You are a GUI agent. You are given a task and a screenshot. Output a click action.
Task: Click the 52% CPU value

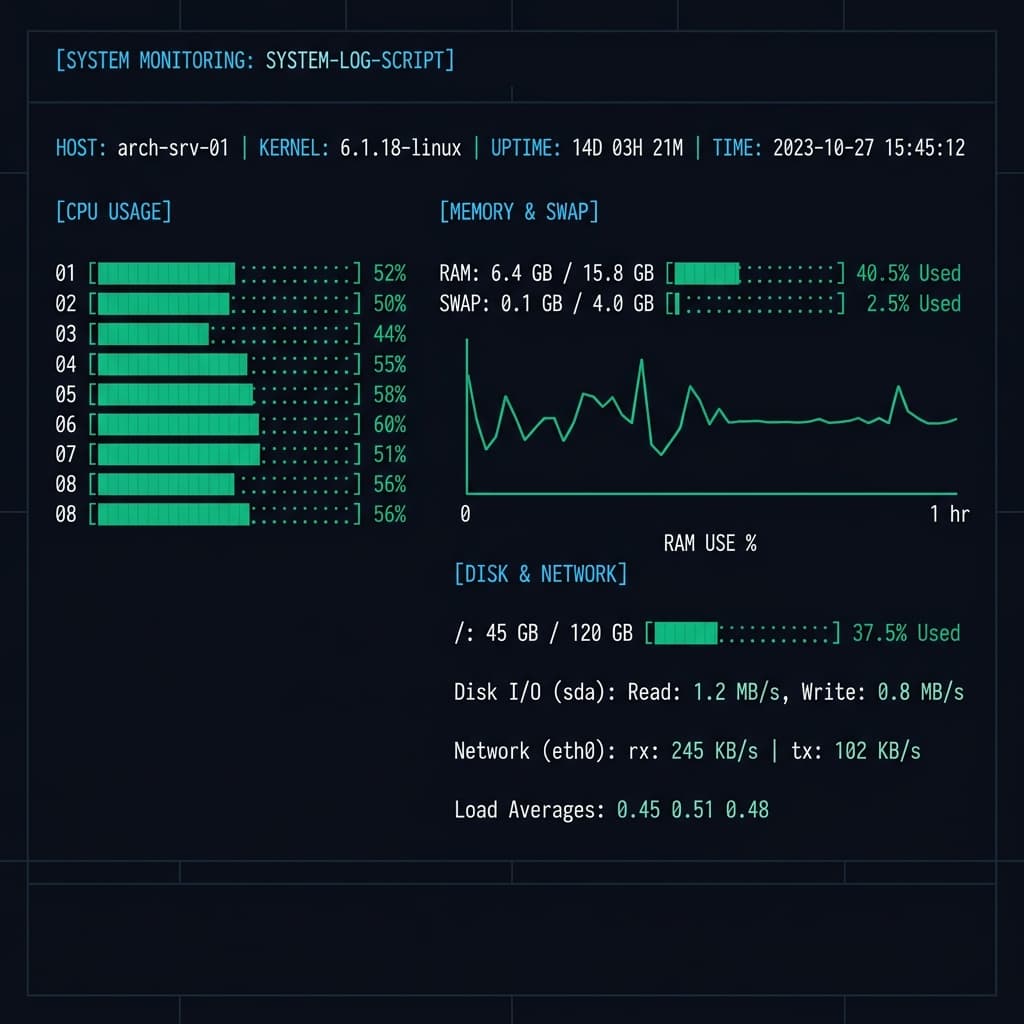click(x=390, y=273)
